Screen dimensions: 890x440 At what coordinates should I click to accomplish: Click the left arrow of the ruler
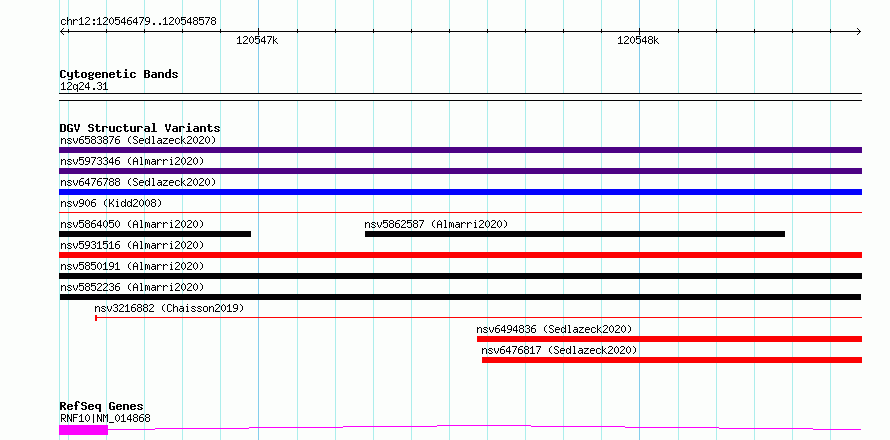(62, 32)
